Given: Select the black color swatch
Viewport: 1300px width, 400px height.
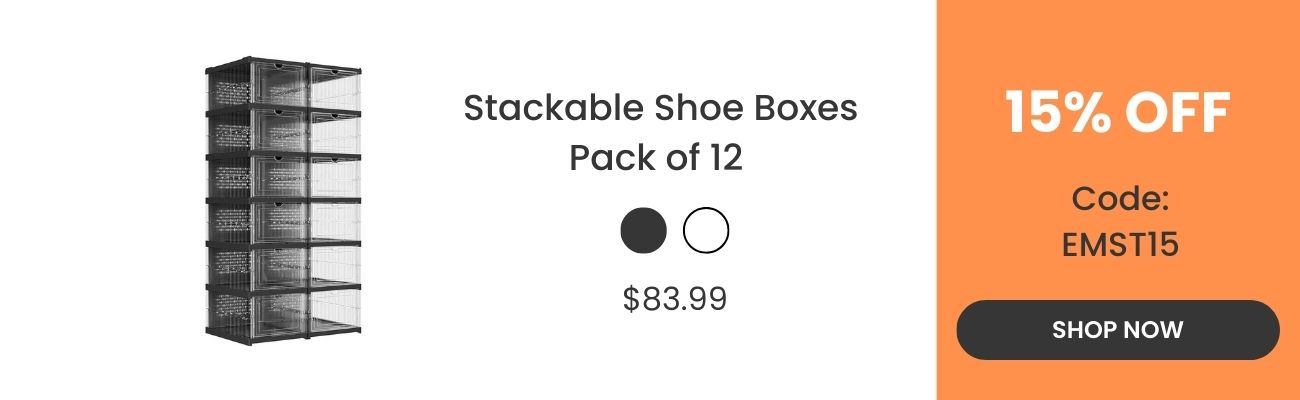Looking at the screenshot, I should click(643, 231).
